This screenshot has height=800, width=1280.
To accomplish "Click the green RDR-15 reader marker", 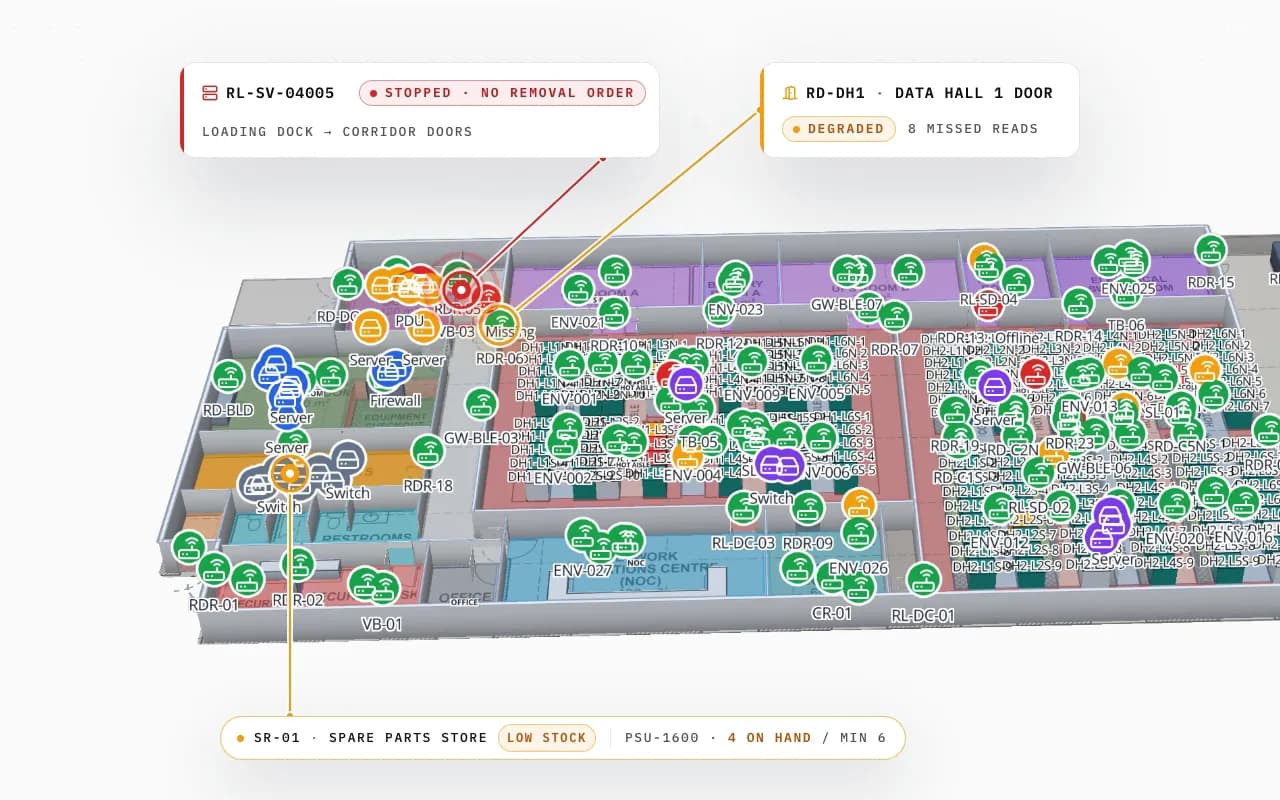I will [1211, 249].
